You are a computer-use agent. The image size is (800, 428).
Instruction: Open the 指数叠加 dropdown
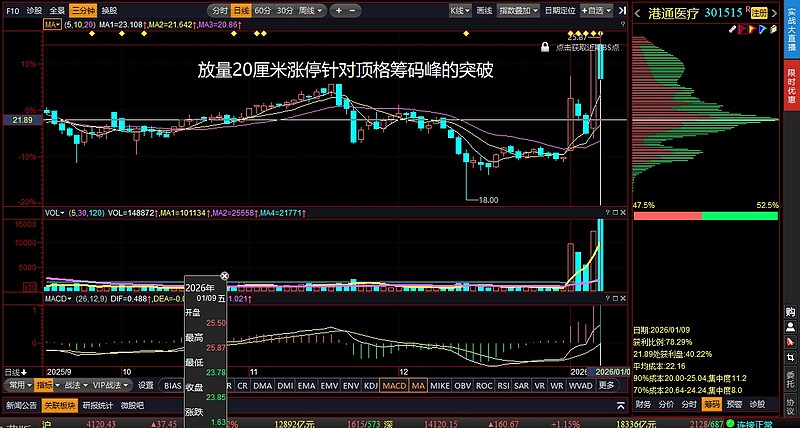click(x=518, y=10)
